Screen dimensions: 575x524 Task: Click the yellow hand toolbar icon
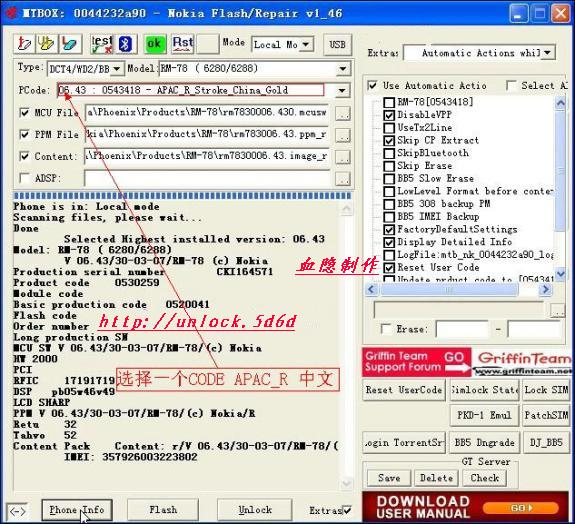pos(46,44)
